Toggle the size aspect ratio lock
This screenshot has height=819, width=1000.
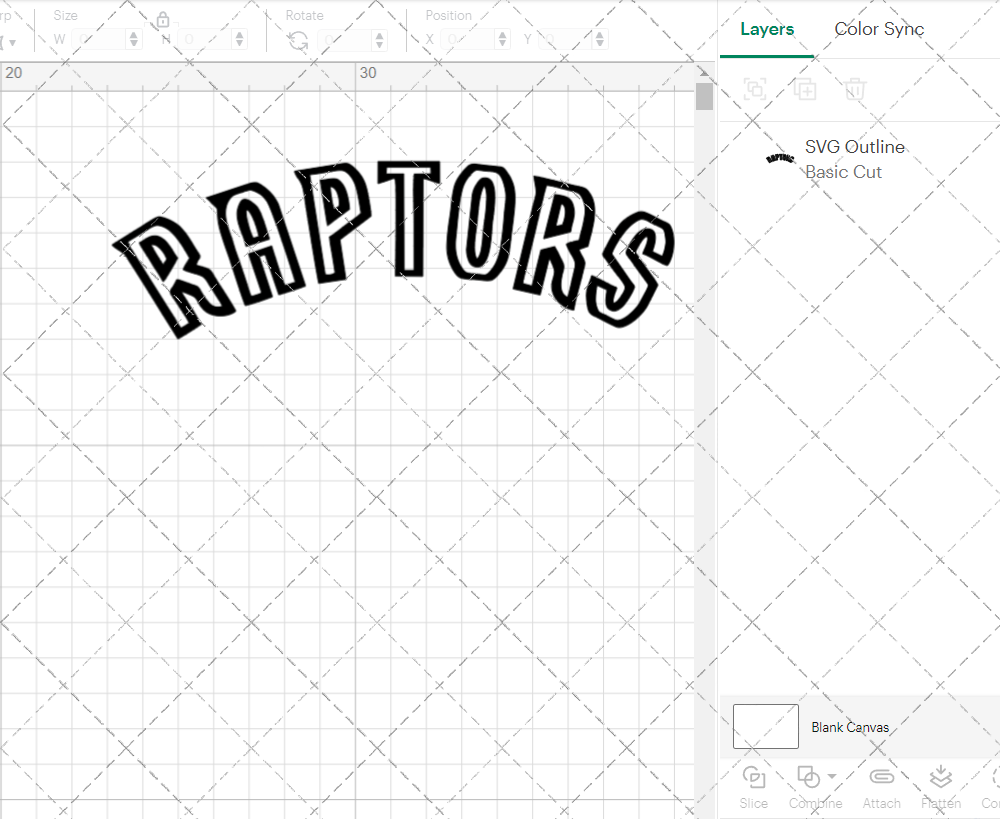click(163, 19)
